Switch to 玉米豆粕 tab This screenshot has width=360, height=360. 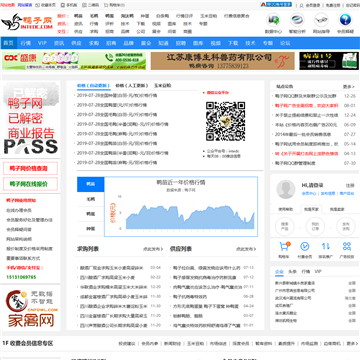(x=162, y=86)
